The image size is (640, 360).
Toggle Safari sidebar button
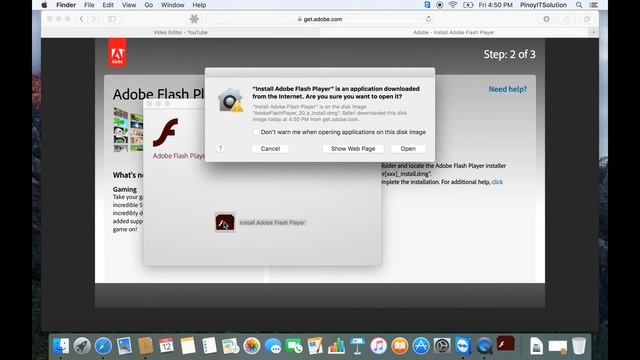click(111, 19)
